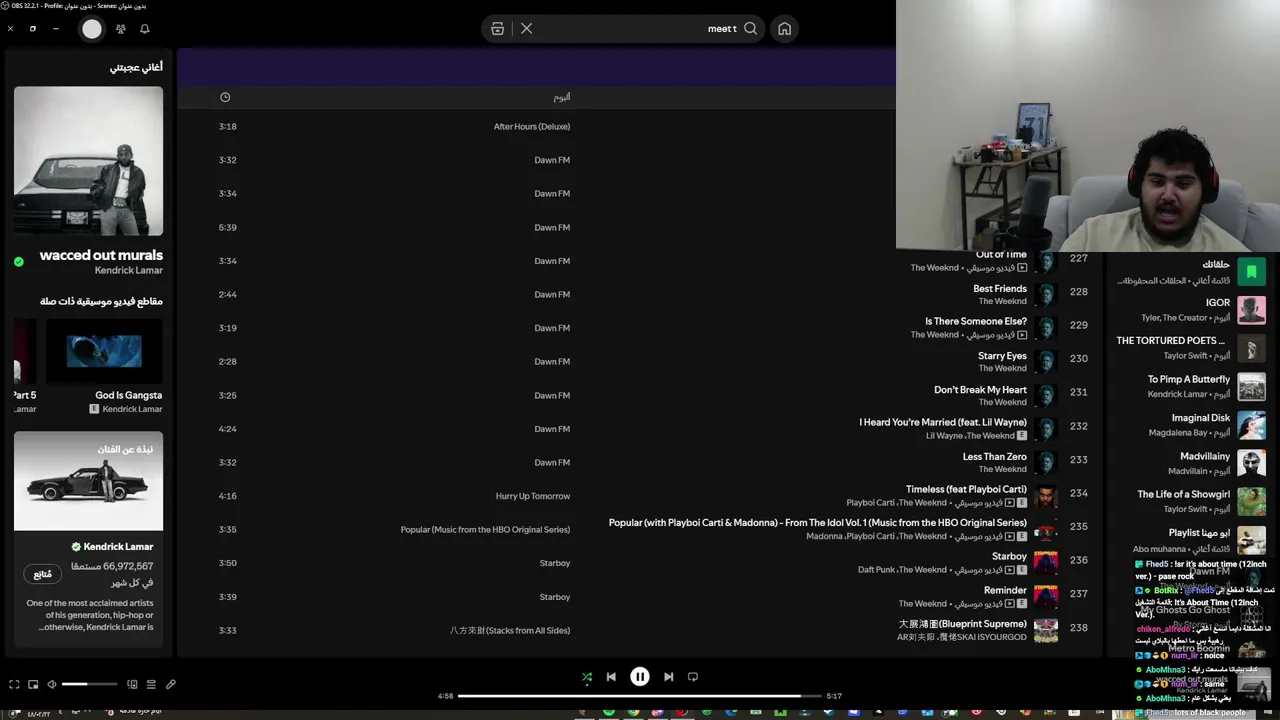This screenshot has height=720, width=1280.
Task: Open lyrics with microphone icon
Action: (171, 685)
